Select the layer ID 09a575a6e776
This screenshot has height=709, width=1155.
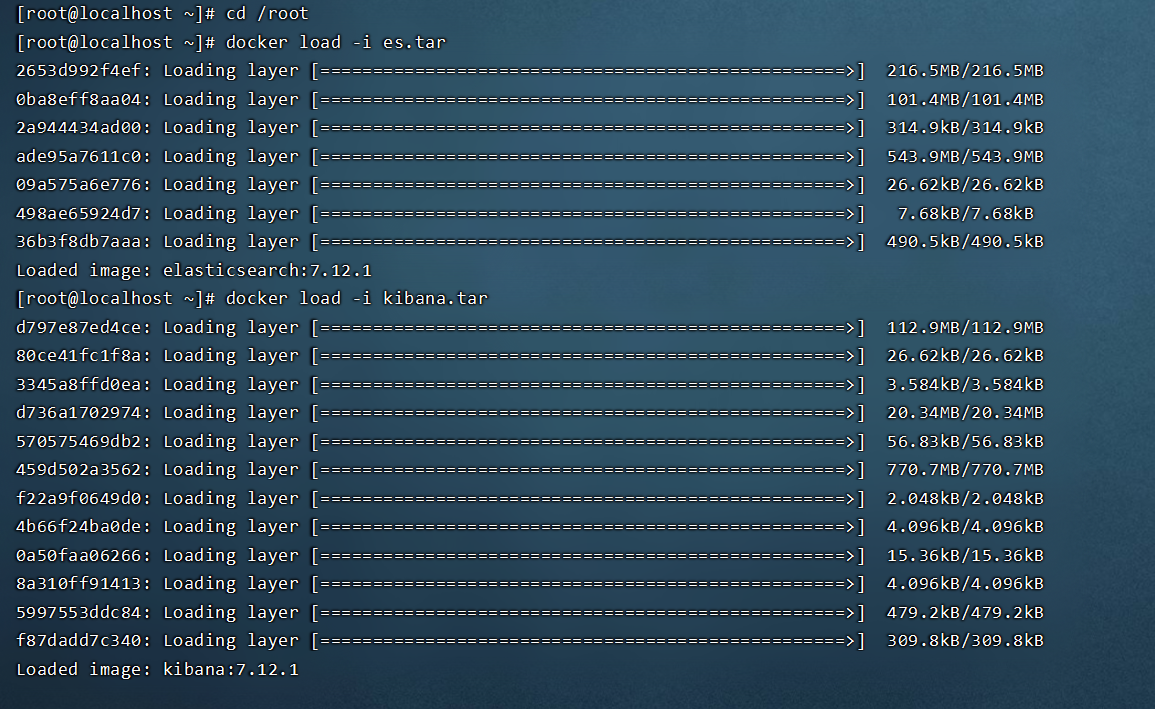coord(78,185)
